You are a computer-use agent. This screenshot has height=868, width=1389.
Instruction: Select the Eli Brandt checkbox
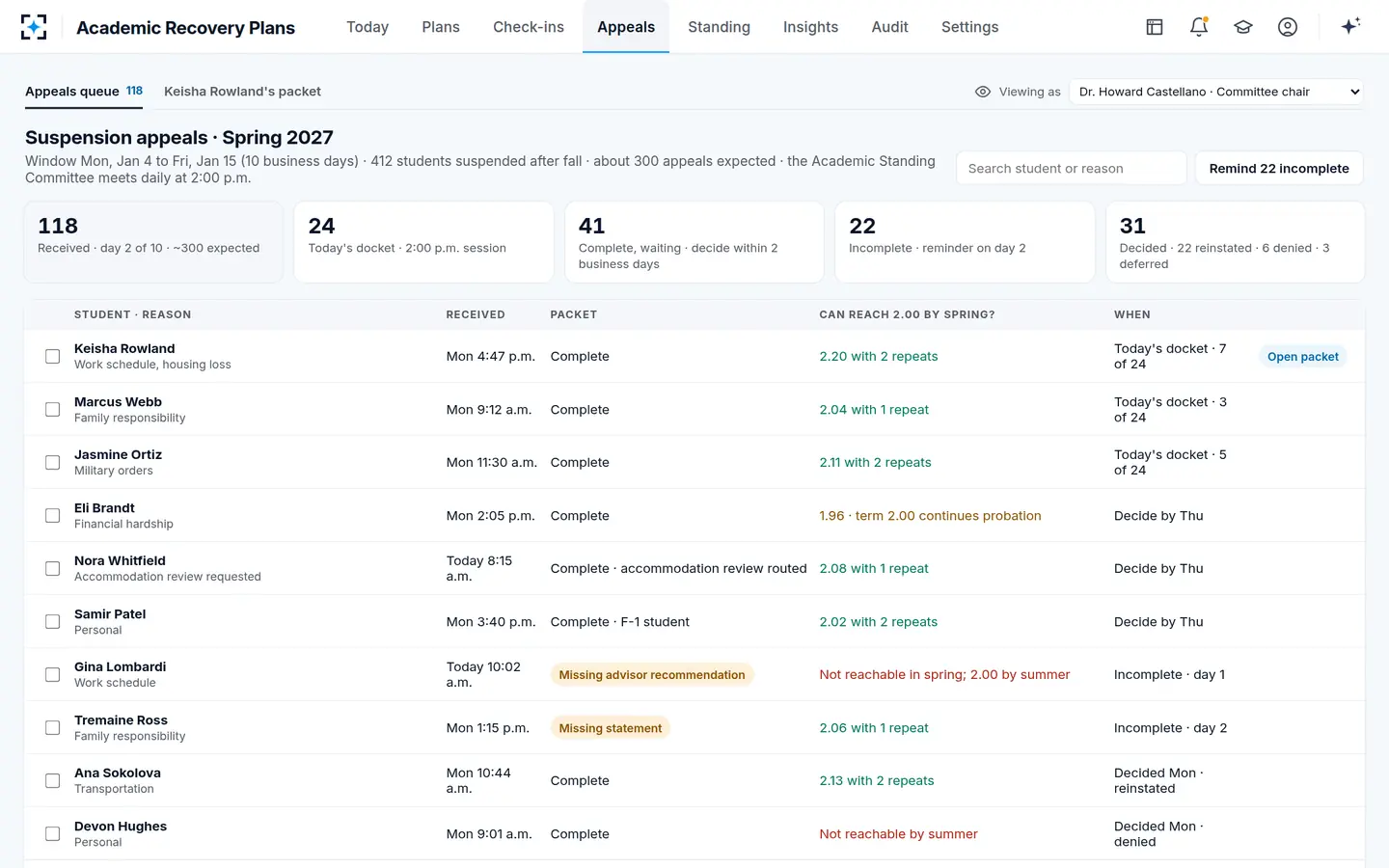pyautogui.click(x=52, y=516)
